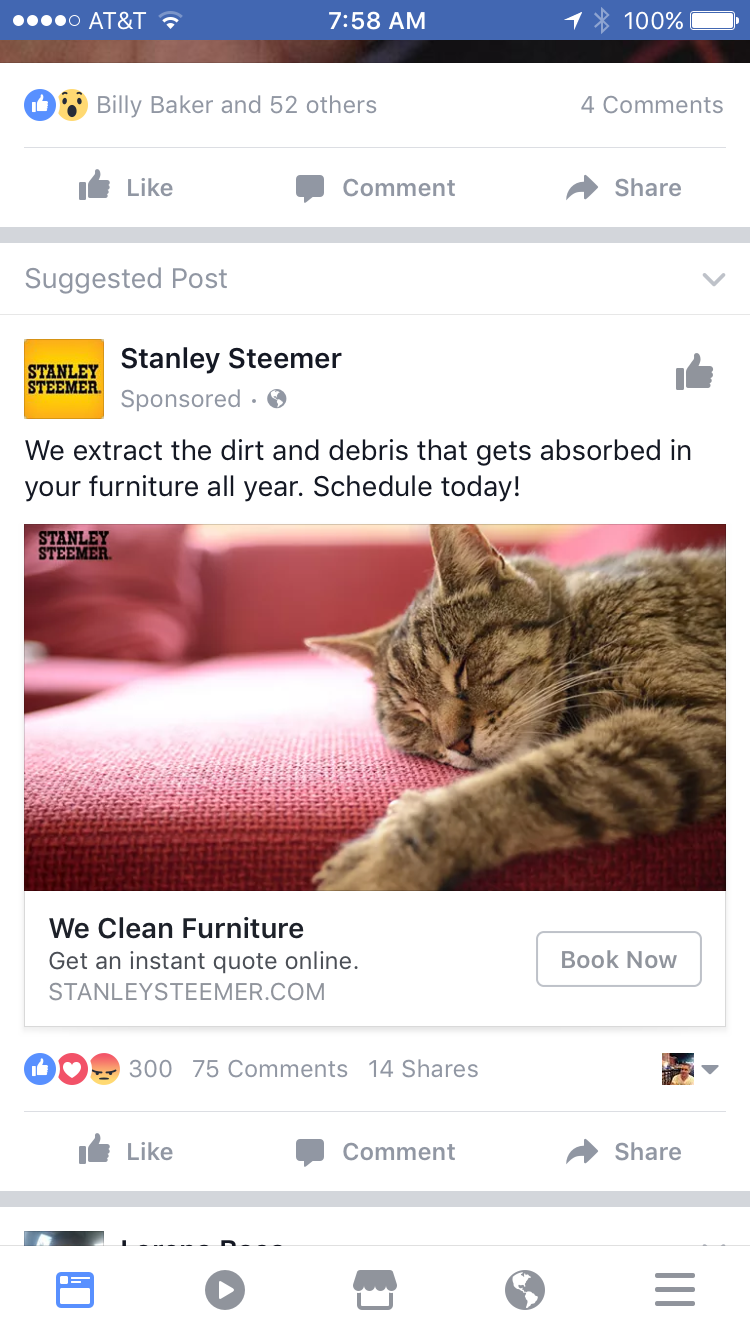This screenshot has width=750, height=1334.
Task: Open the Notifications globe icon
Action: [x=525, y=1290]
